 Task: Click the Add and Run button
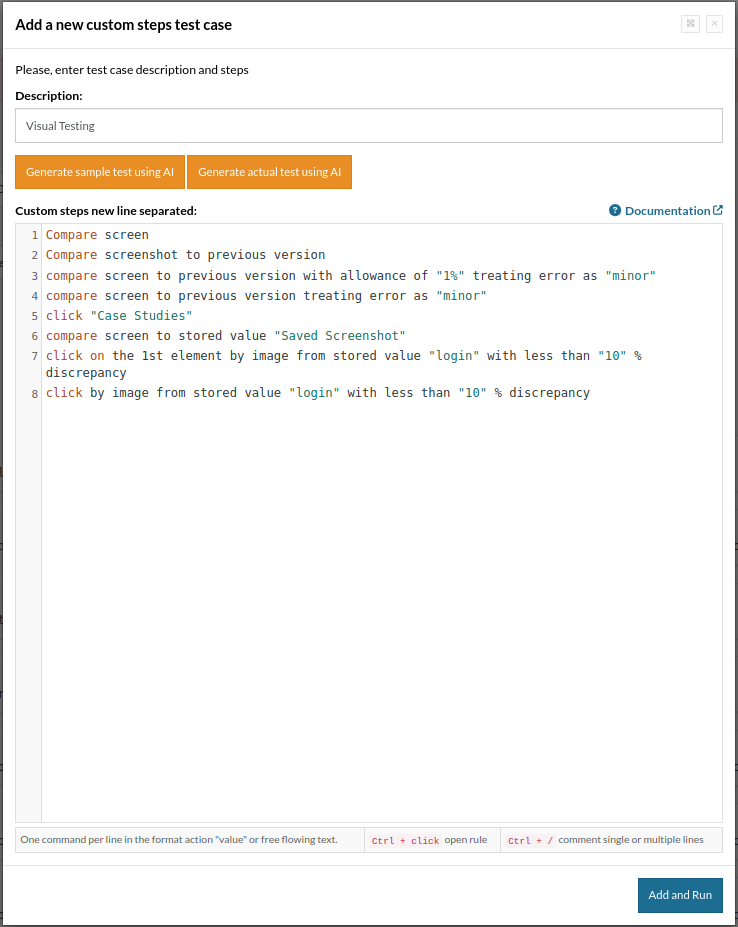[x=680, y=895]
